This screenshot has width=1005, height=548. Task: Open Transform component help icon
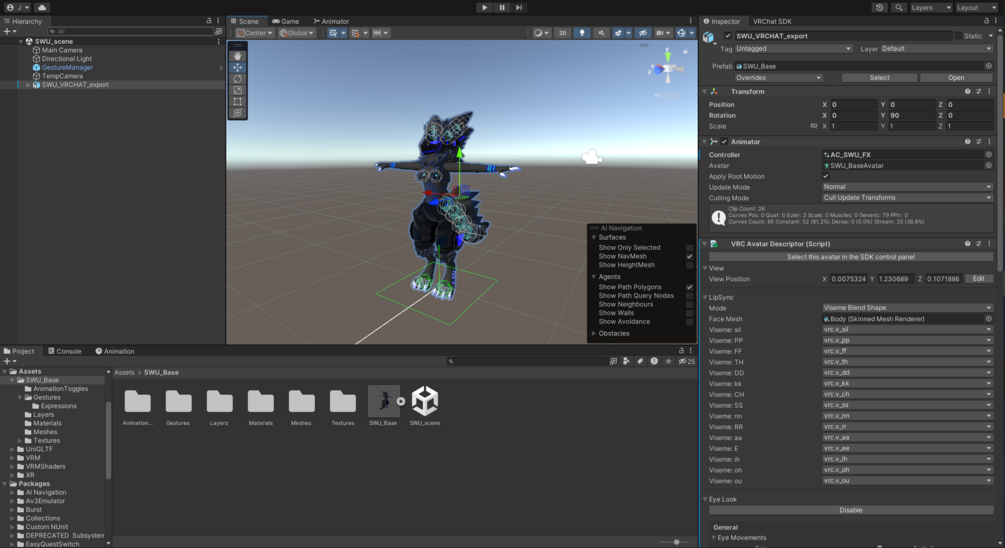click(x=967, y=92)
